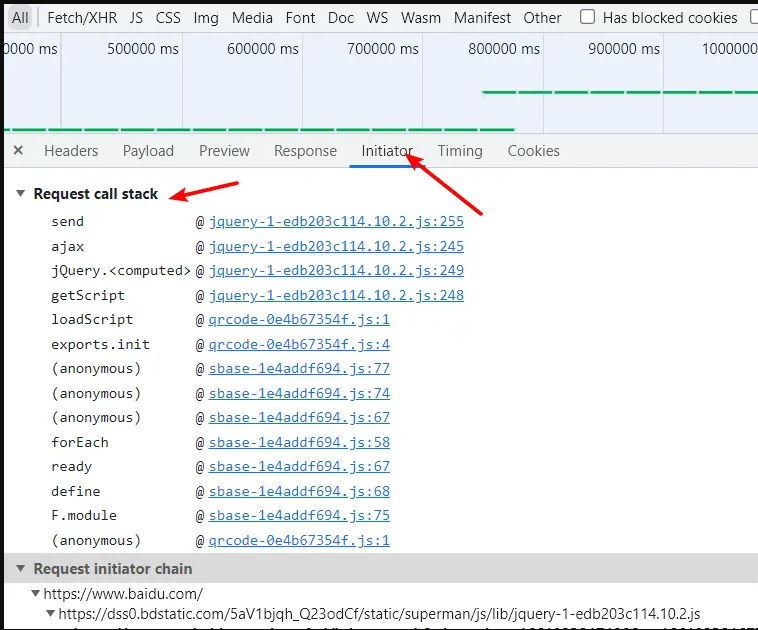Viewport: 758px width, 630px height.
Task: Open the Cookies tab
Action: tap(533, 151)
